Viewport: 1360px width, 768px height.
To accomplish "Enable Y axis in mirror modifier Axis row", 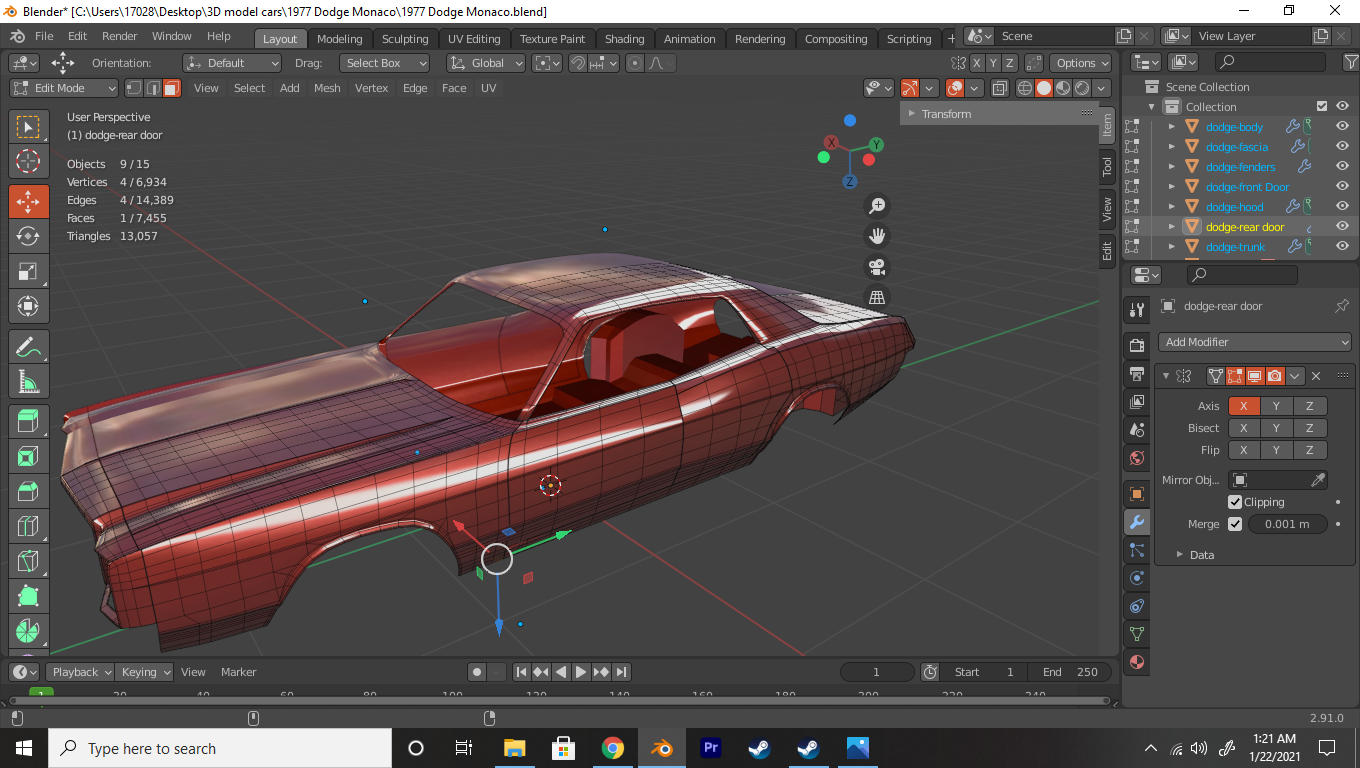I will 1276,406.
